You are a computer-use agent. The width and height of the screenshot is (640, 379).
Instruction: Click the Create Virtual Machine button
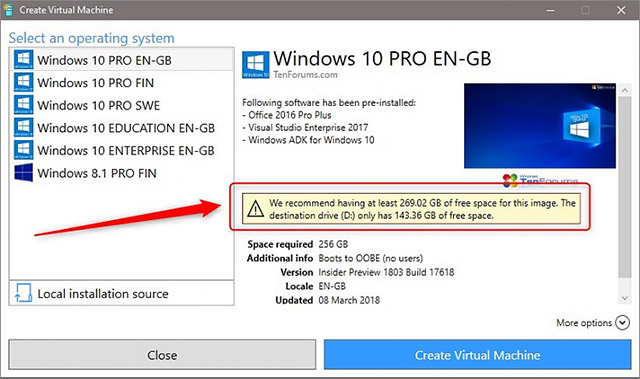coord(478,355)
